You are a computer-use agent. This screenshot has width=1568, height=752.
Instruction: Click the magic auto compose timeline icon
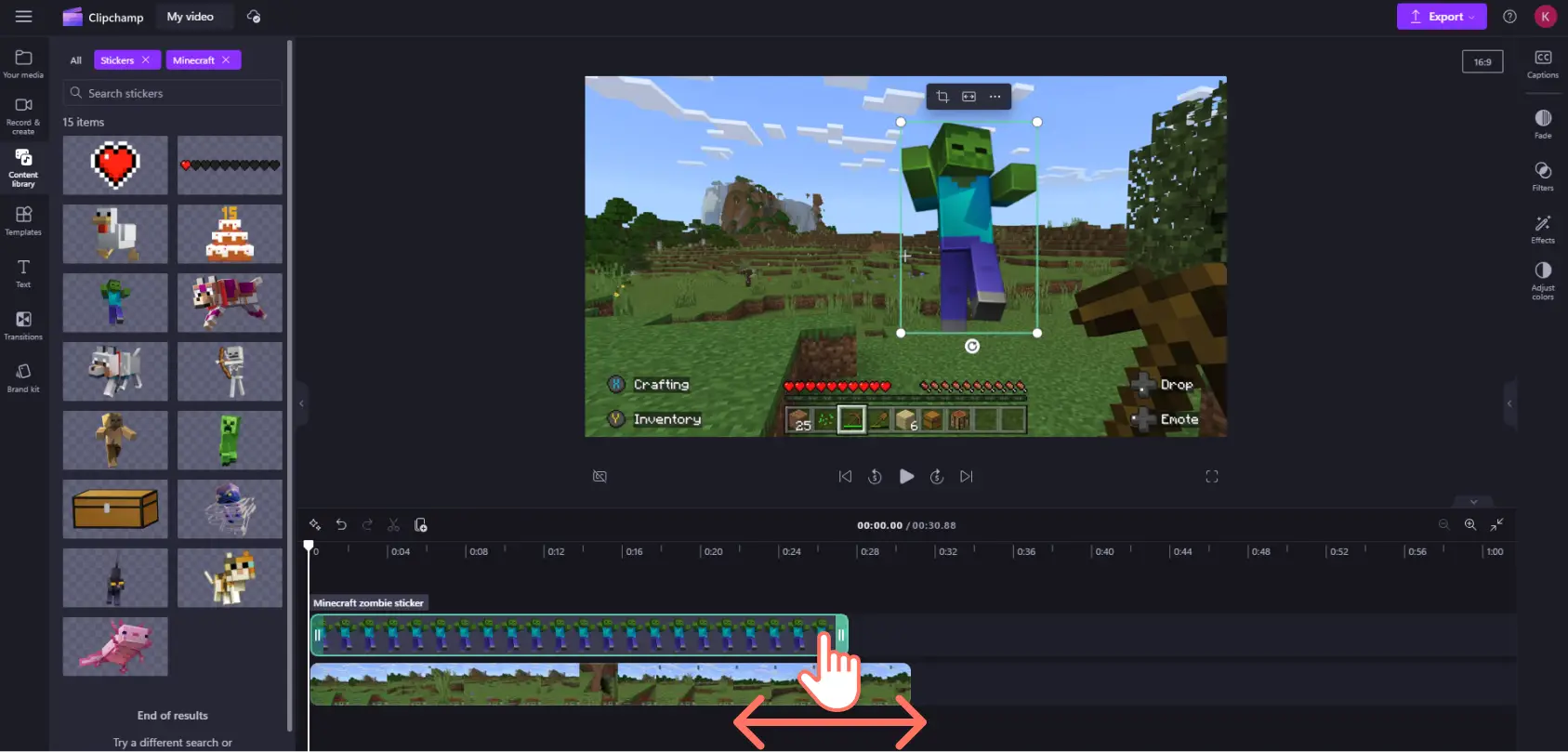pos(315,525)
